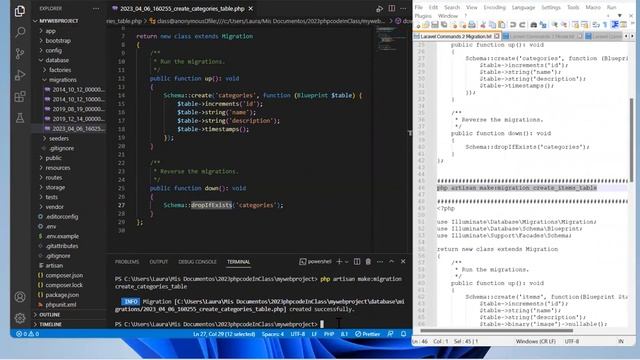Screen dimensions: 640x360
Task: Open the .env file in Explorer
Action: 69,226
